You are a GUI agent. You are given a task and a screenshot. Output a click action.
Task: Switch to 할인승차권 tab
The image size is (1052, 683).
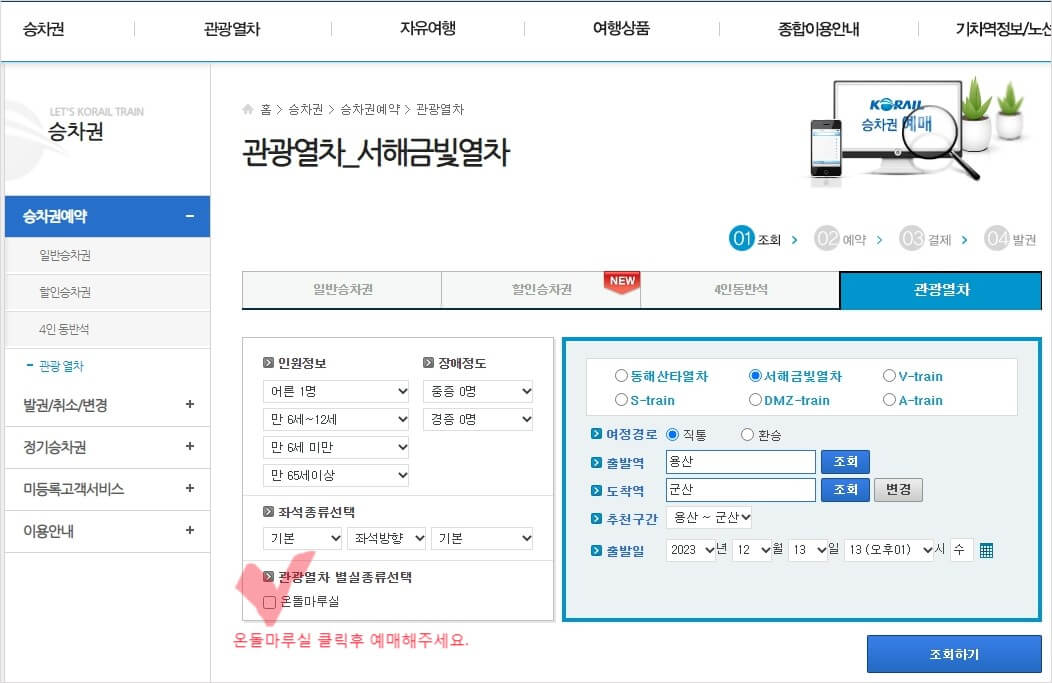[541, 290]
